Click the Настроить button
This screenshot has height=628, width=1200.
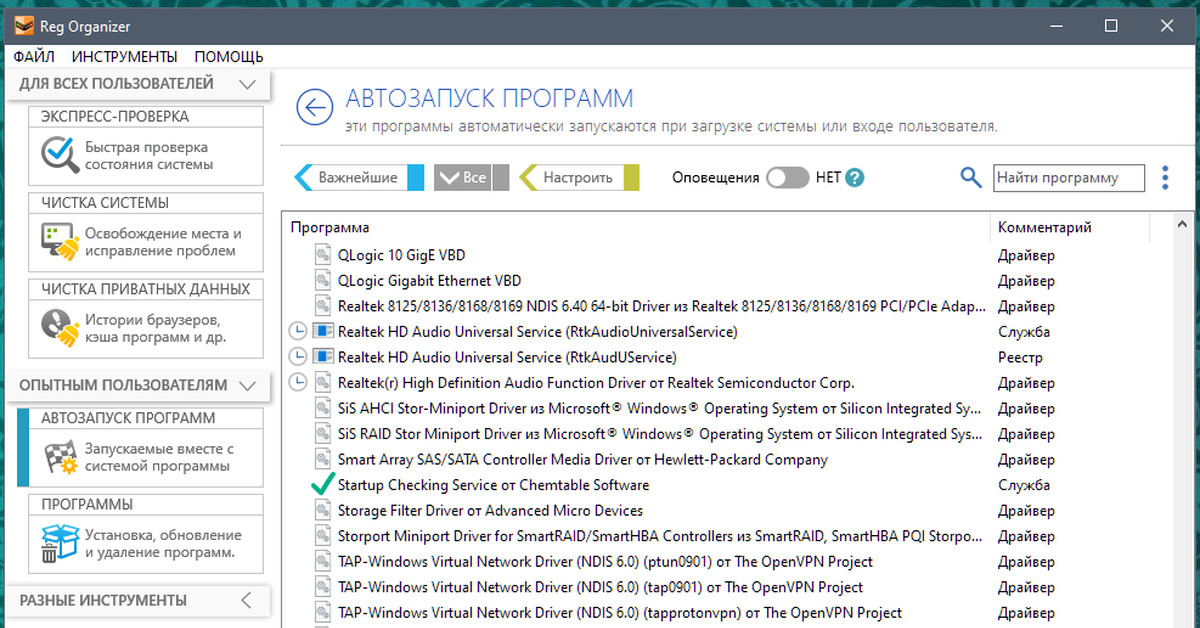coord(578,178)
